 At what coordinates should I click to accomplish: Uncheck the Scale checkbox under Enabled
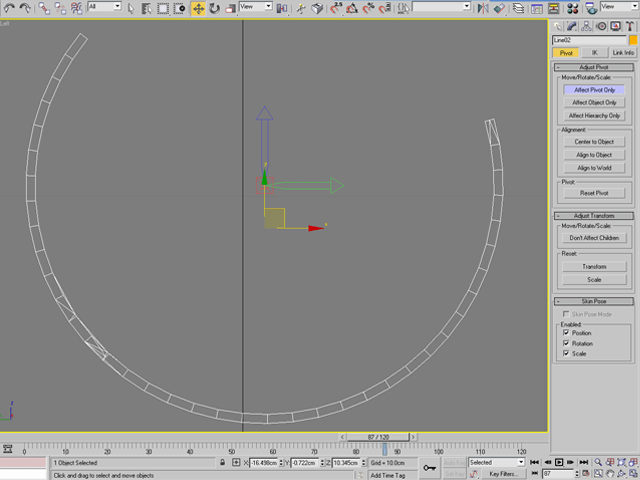point(566,353)
